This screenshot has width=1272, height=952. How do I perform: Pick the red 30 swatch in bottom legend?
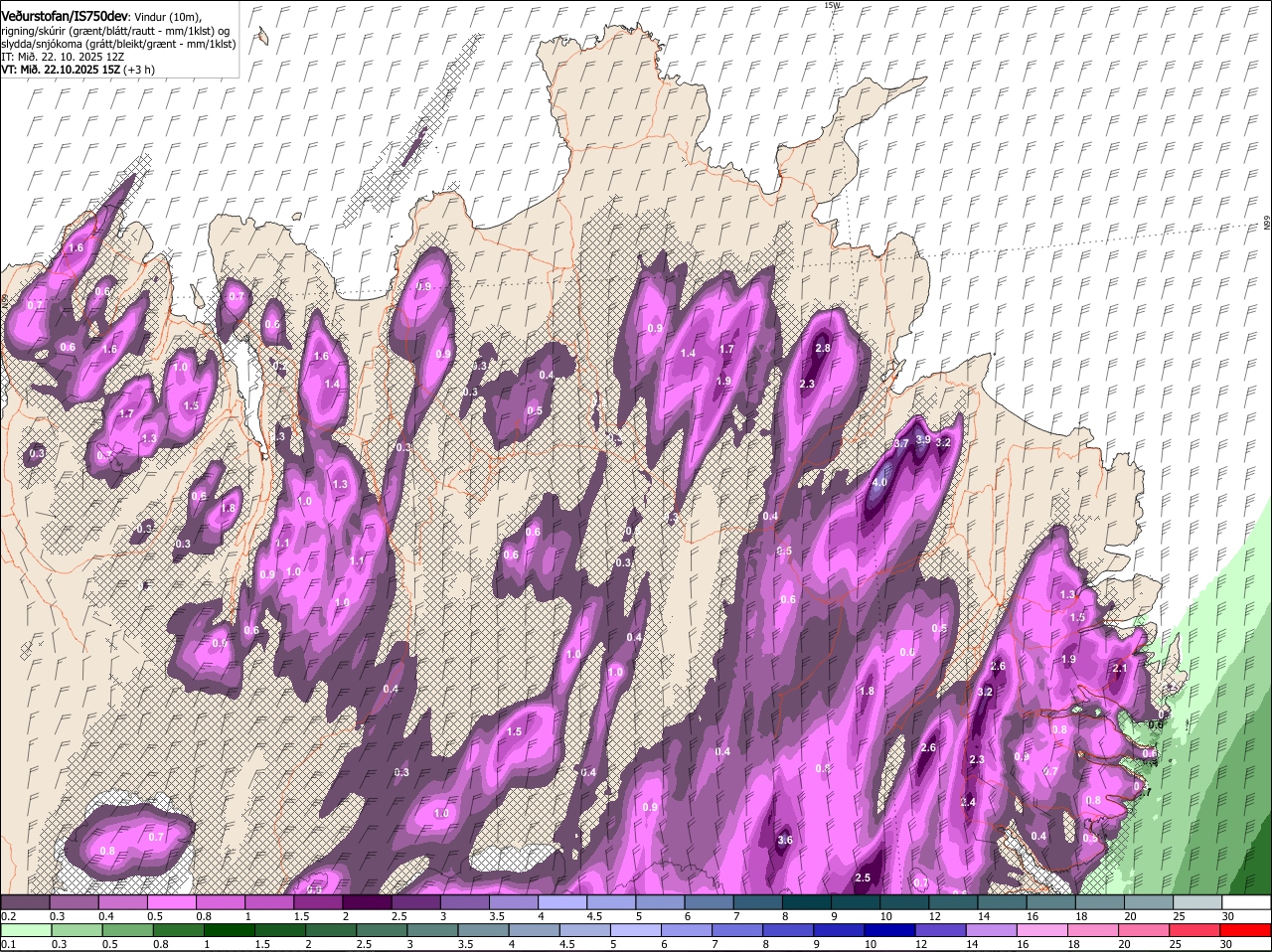click(x=1246, y=930)
